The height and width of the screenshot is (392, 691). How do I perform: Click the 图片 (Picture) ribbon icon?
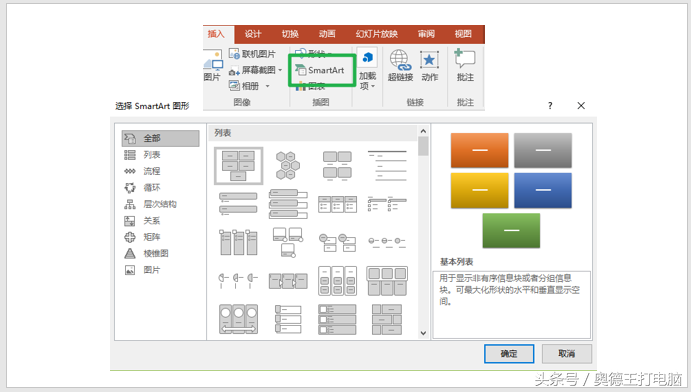pos(212,66)
